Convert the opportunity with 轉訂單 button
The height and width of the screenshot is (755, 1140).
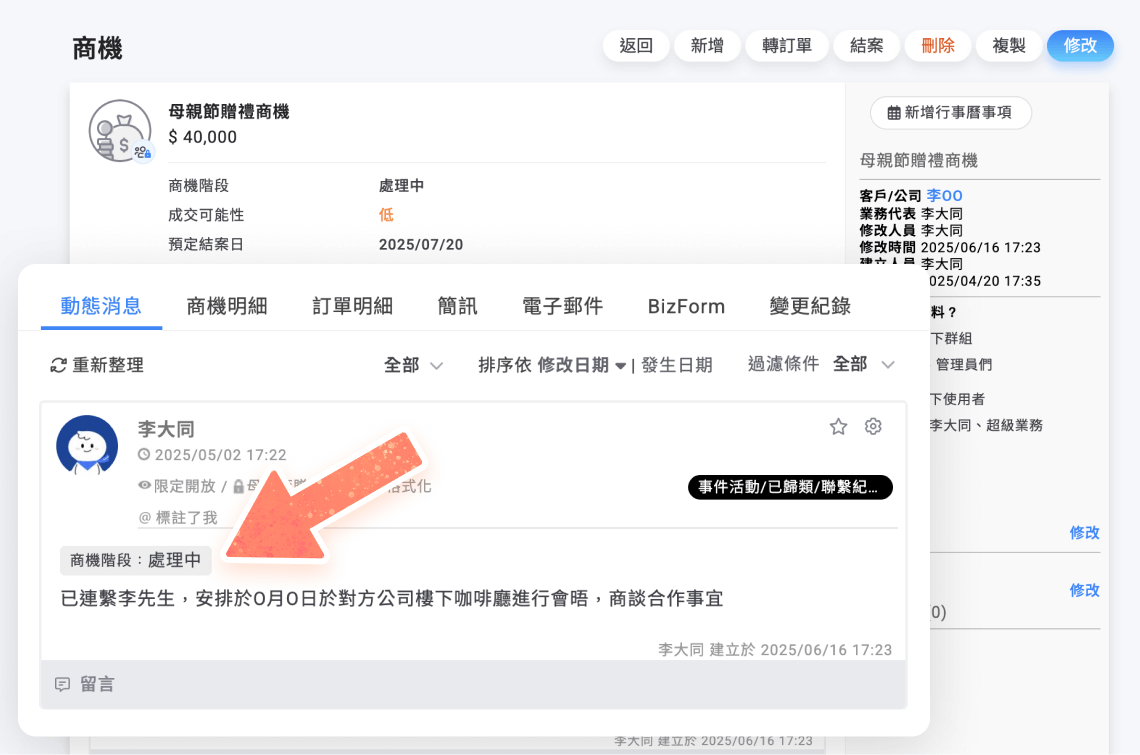(787, 46)
